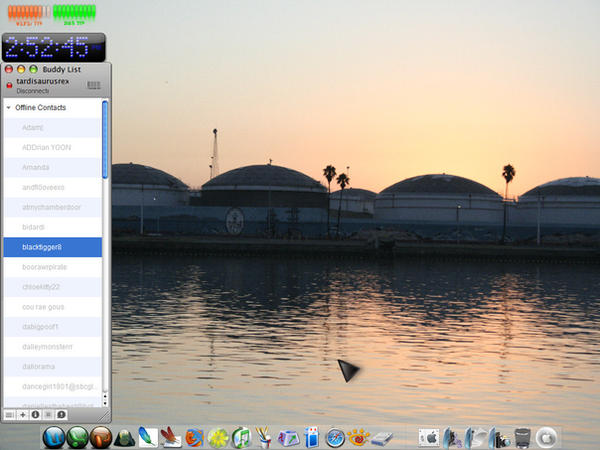Launch Safari compass icon in the dock
600x450 pixels.
335,438
